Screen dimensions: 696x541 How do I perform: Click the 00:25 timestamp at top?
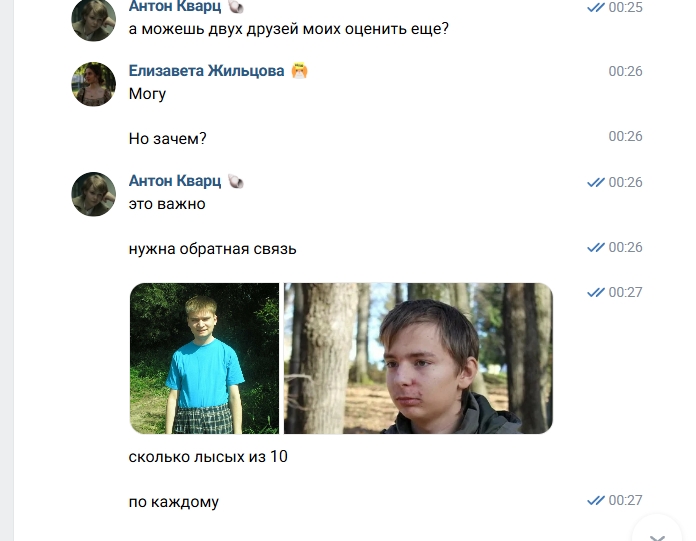tap(625, 7)
